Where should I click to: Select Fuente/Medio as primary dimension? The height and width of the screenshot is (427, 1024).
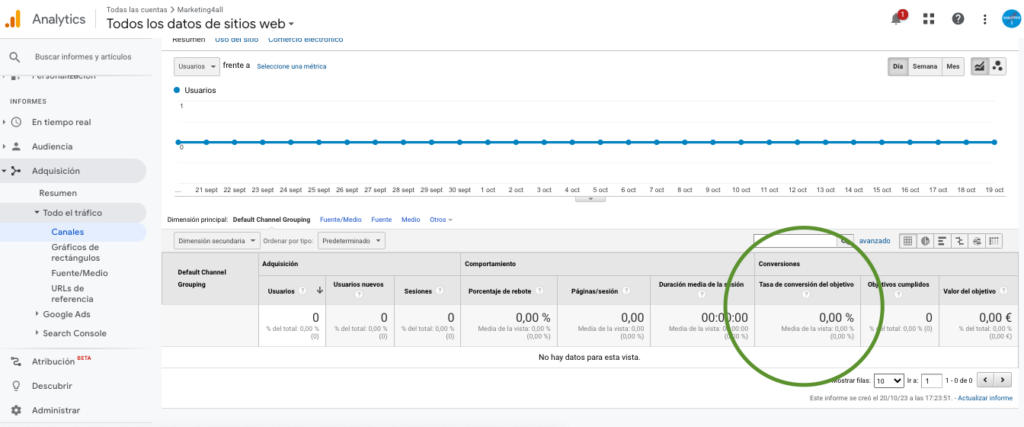click(x=340, y=219)
